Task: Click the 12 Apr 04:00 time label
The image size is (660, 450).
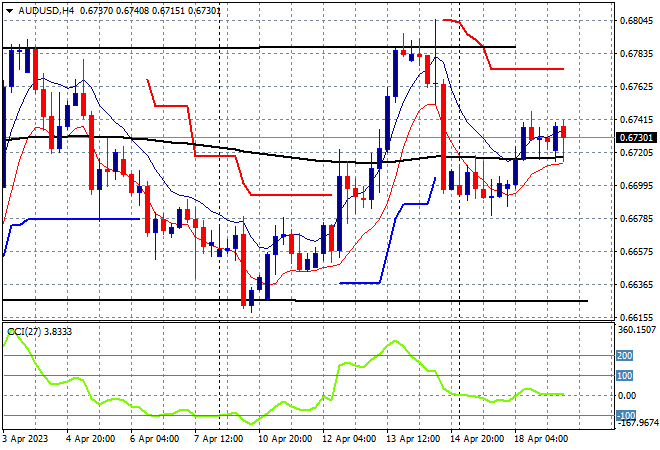Action: [x=349, y=439]
